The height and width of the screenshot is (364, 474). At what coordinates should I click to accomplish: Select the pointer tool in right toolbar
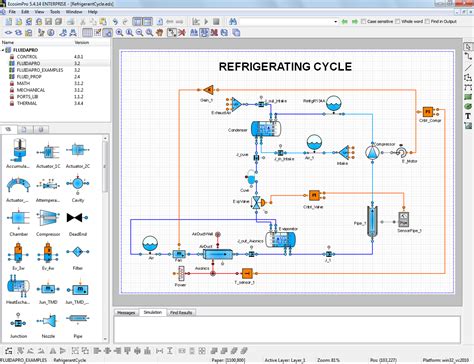[x=468, y=47]
